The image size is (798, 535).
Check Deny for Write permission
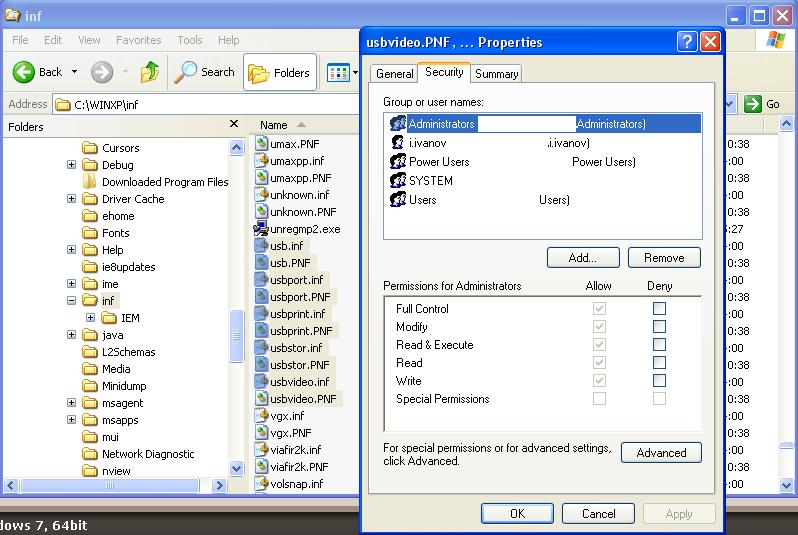(659, 381)
